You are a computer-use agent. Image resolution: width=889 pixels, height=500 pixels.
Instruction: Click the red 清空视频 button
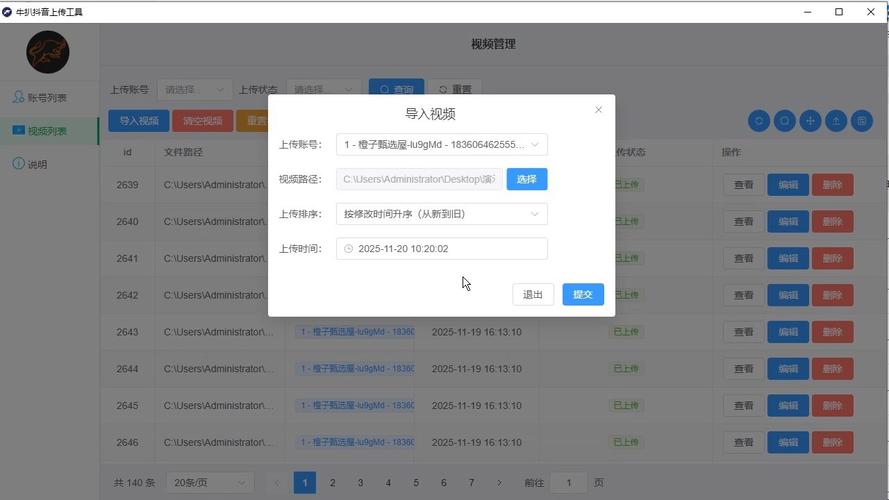coord(202,121)
